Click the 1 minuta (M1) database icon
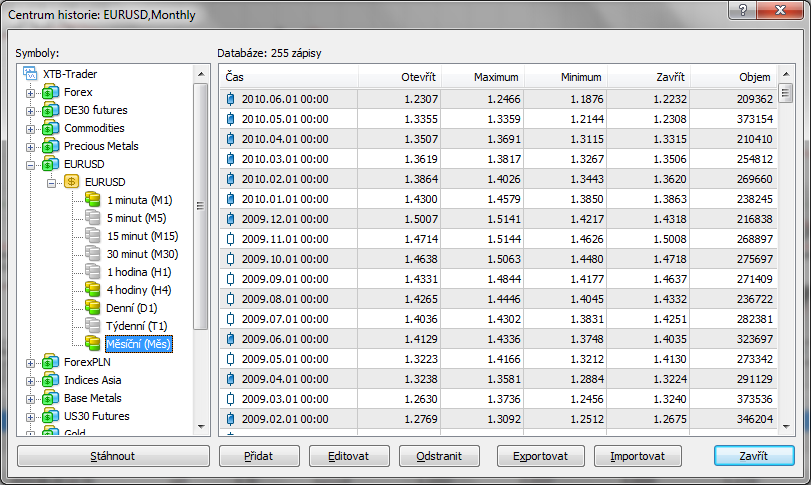This screenshot has width=811, height=485. [93, 200]
